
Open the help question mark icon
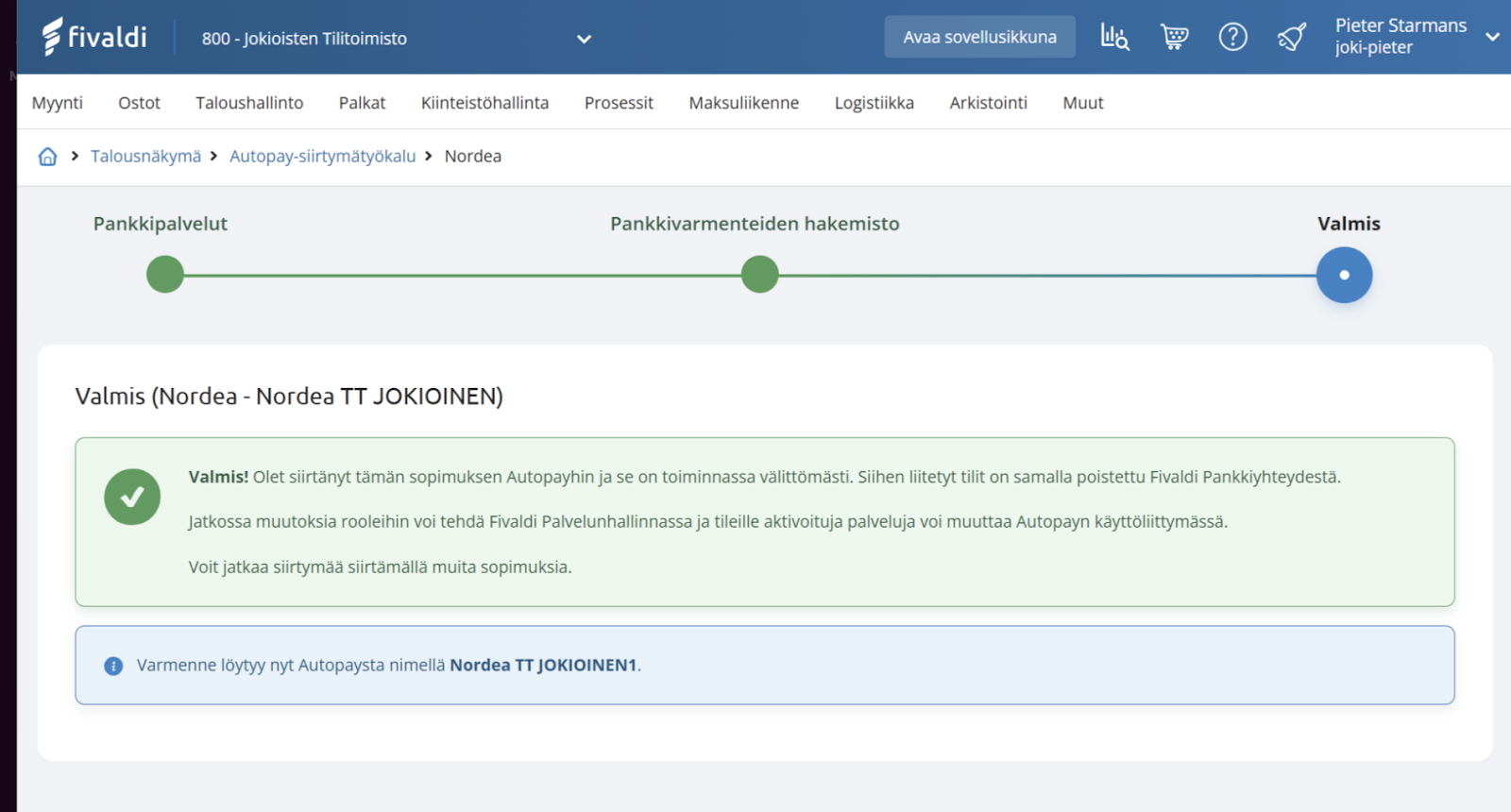click(x=1232, y=37)
